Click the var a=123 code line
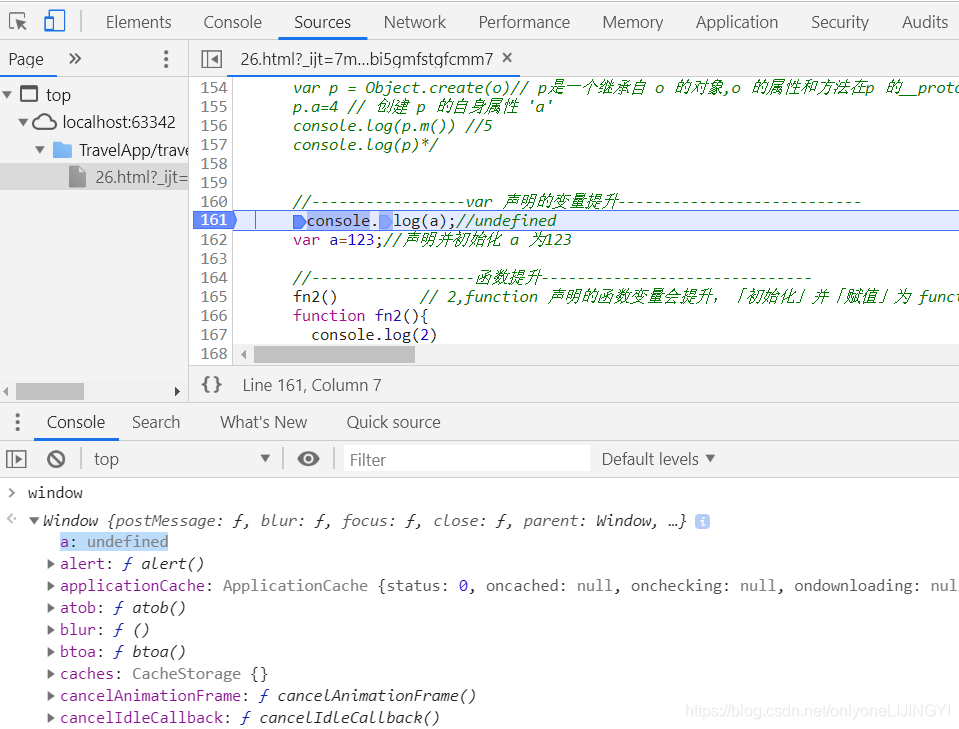Screen dimensions: 959x729 coord(432,240)
